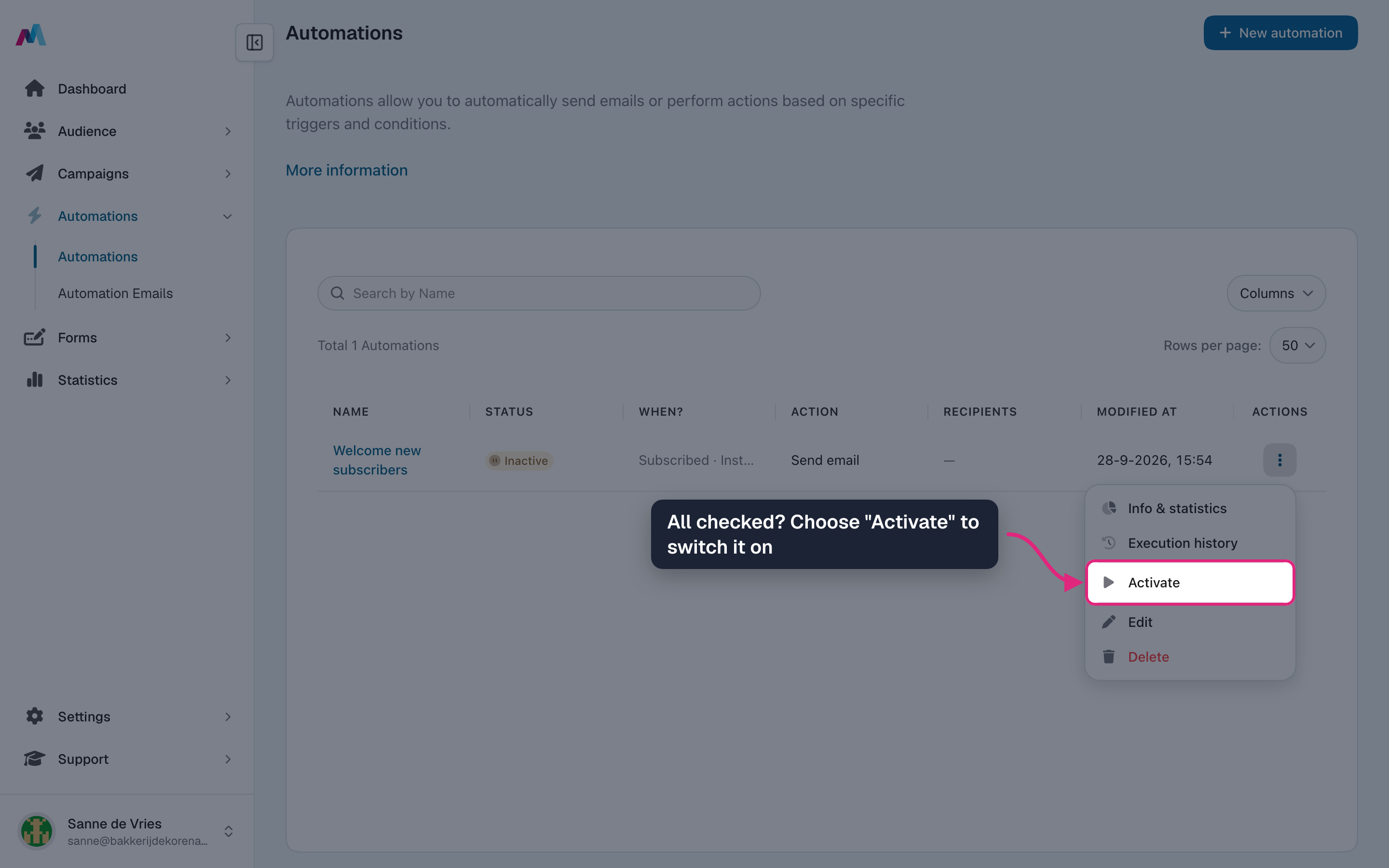Expand the Settings submenu chevron
Image resolution: width=1389 pixels, height=868 pixels.
(x=228, y=717)
